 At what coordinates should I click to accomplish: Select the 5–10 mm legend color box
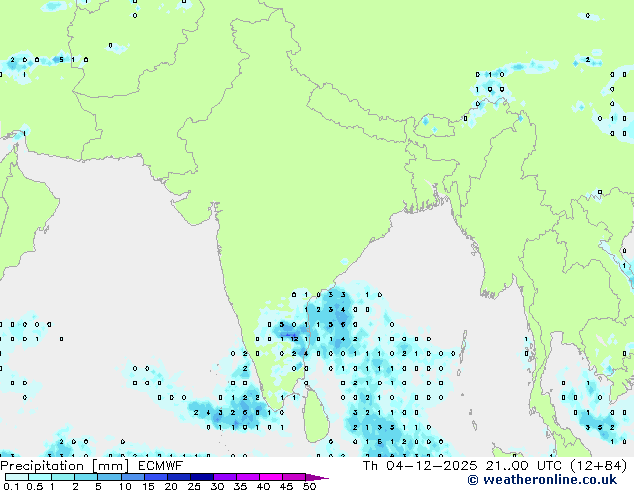pos(109,477)
